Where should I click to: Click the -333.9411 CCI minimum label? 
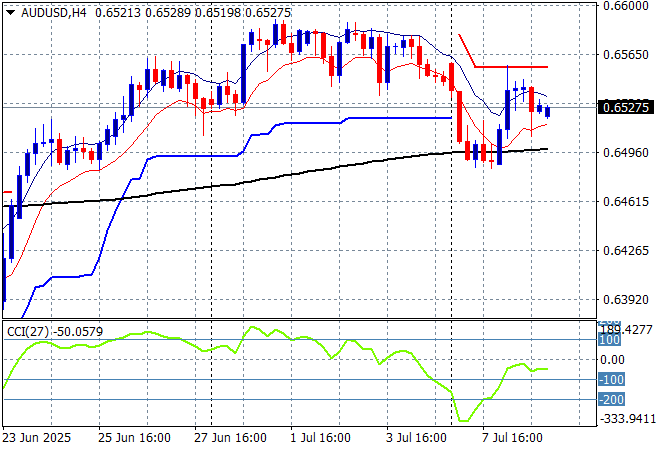(628, 419)
